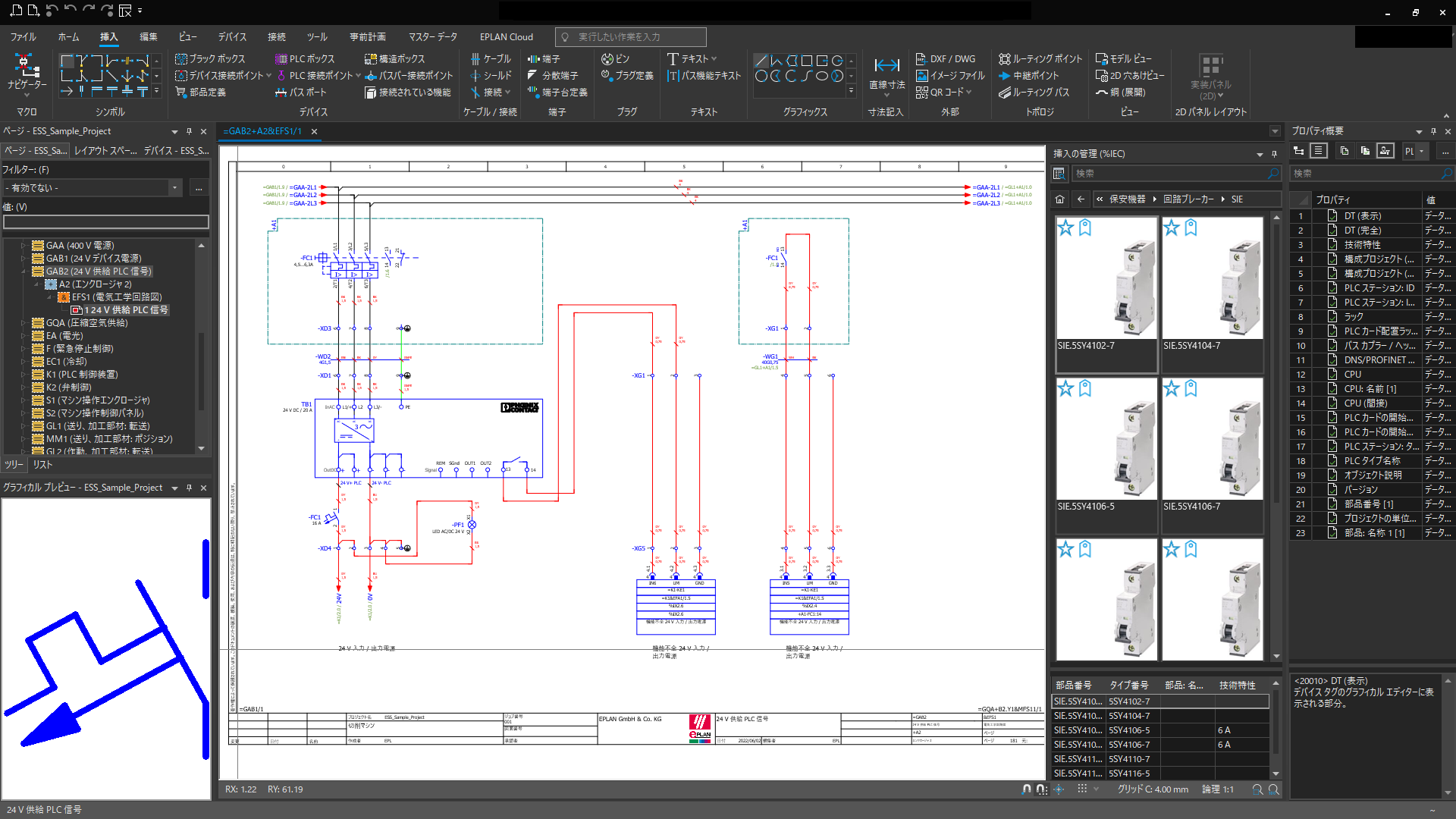Open the Navigator macro button
The width and height of the screenshot is (1456, 819).
click(27, 74)
